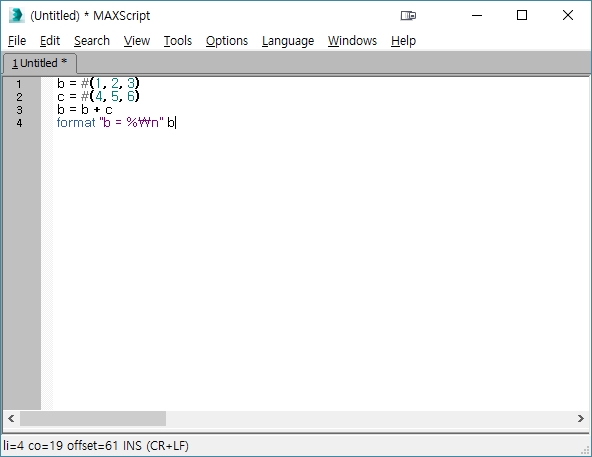This screenshot has height=457, width=592.
Task: Click the code line 'b = #(1, 2, 3)'
Action: [98, 83]
